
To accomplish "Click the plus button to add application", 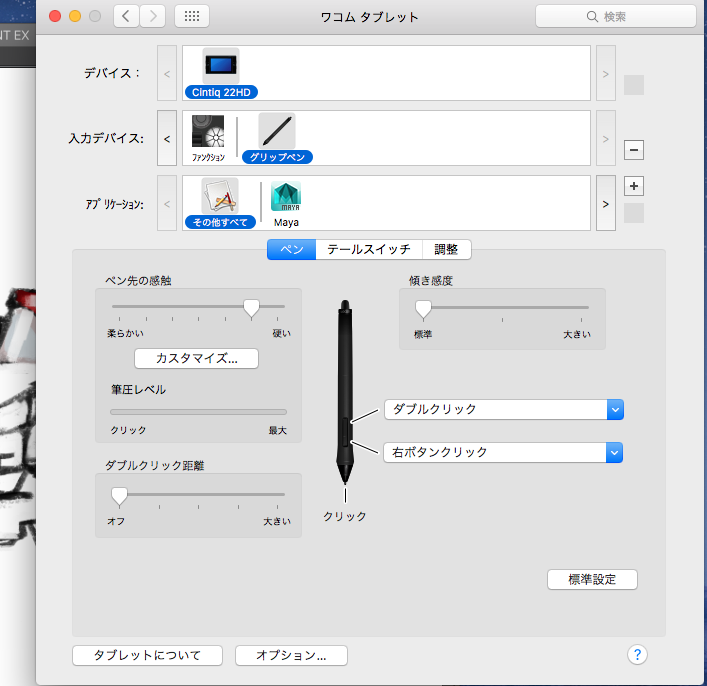I will 633,186.
